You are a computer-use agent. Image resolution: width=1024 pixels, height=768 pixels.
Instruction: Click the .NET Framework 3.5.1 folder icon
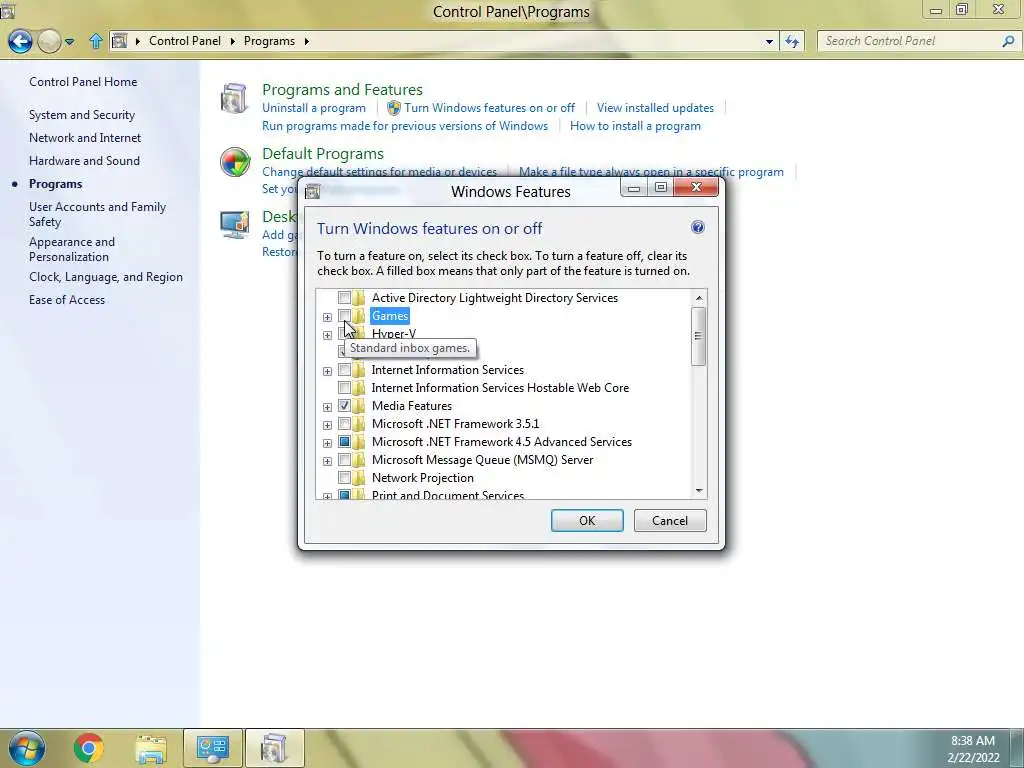tap(359, 424)
